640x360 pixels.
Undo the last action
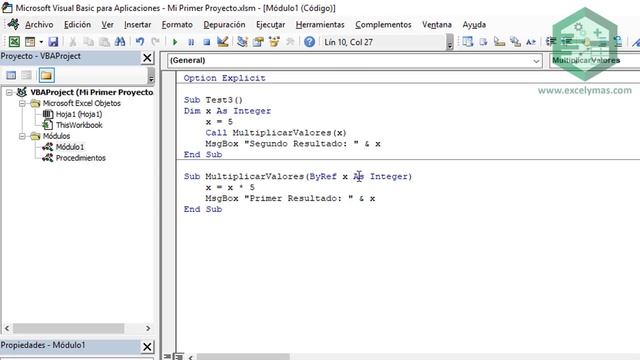[140, 42]
